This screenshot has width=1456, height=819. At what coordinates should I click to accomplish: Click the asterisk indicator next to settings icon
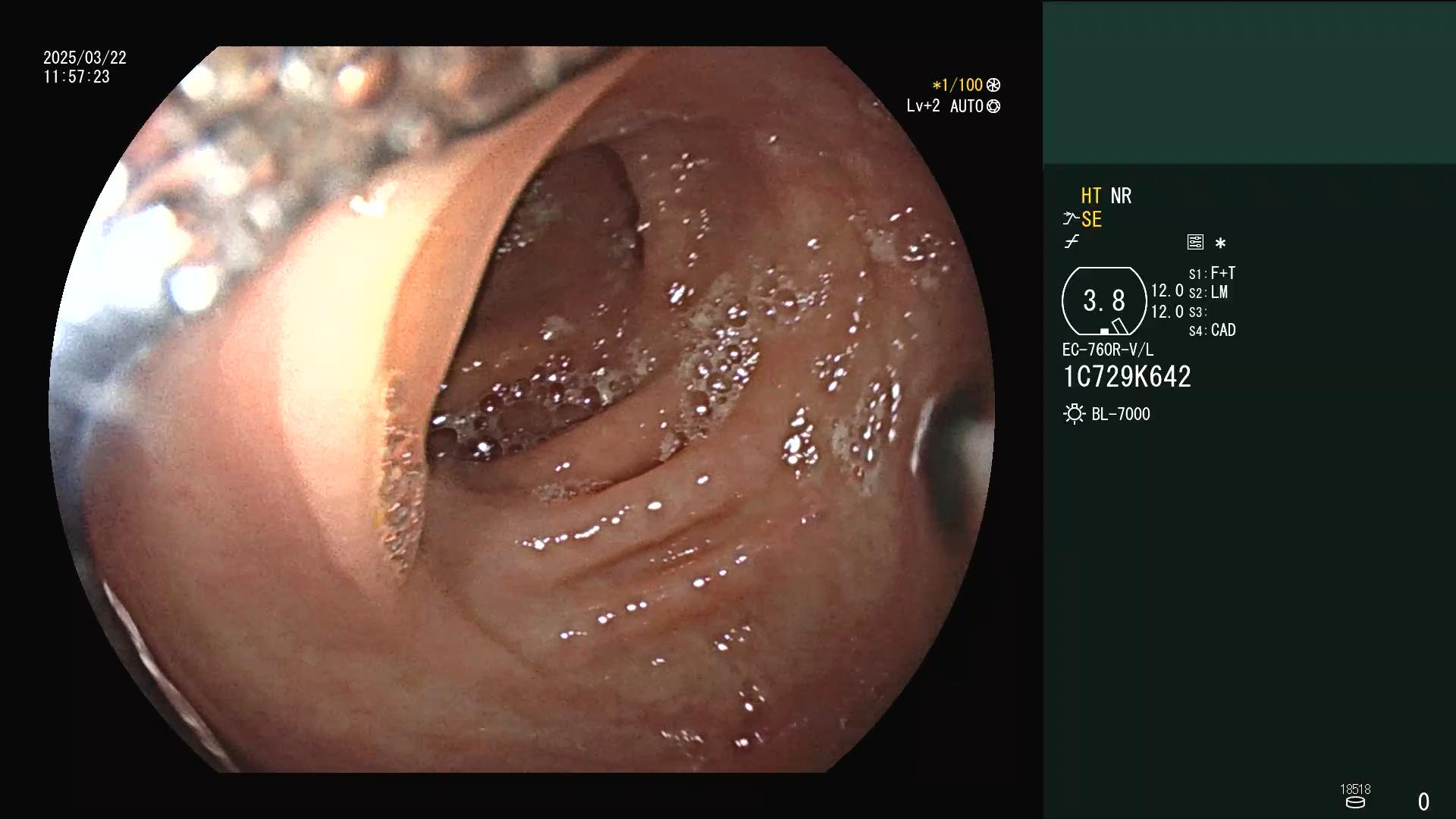click(x=1220, y=243)
